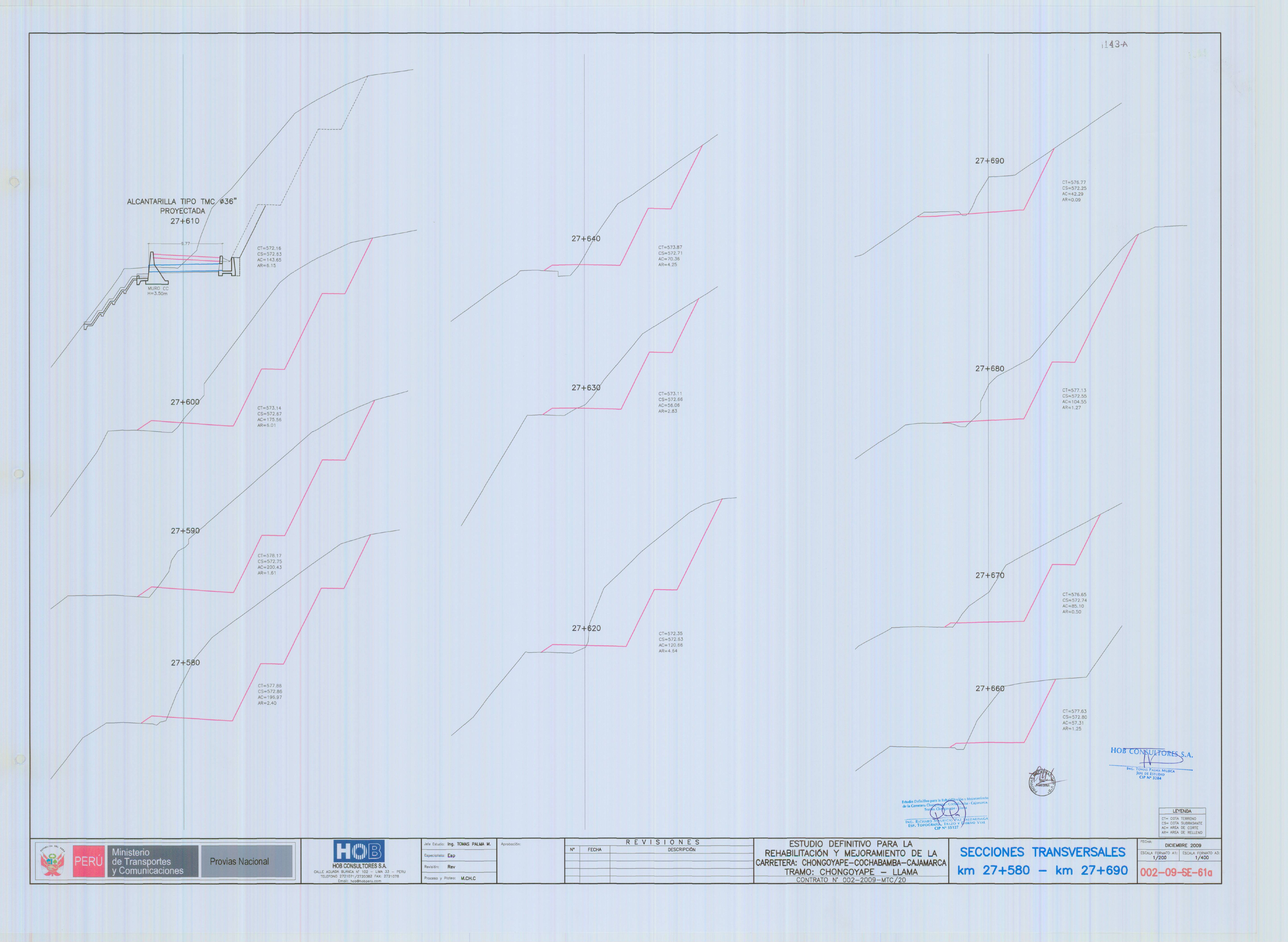Click station label '27+670'
Viewport: 1288px width, 942px height.
click(990, 575)
